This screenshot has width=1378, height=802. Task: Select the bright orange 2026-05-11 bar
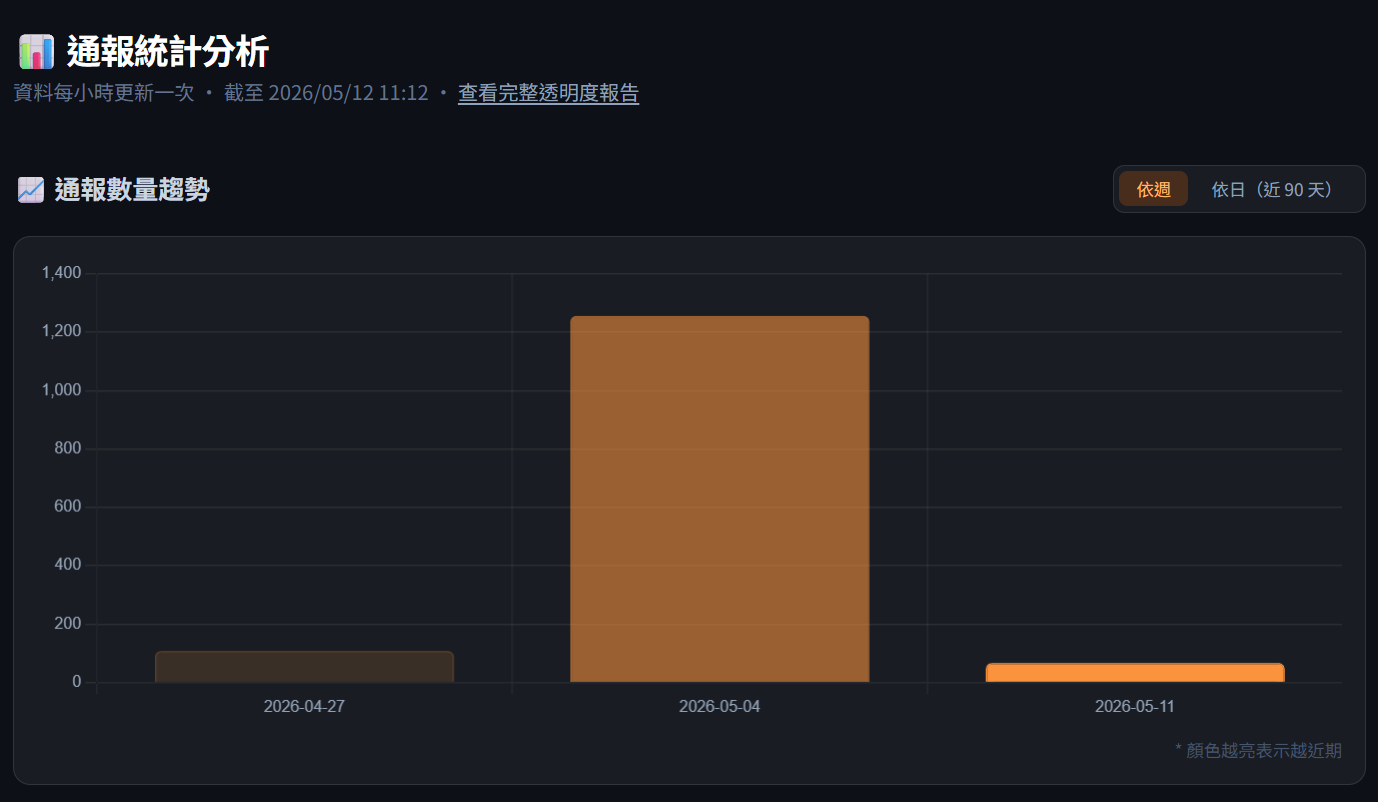coord(1135,673)
